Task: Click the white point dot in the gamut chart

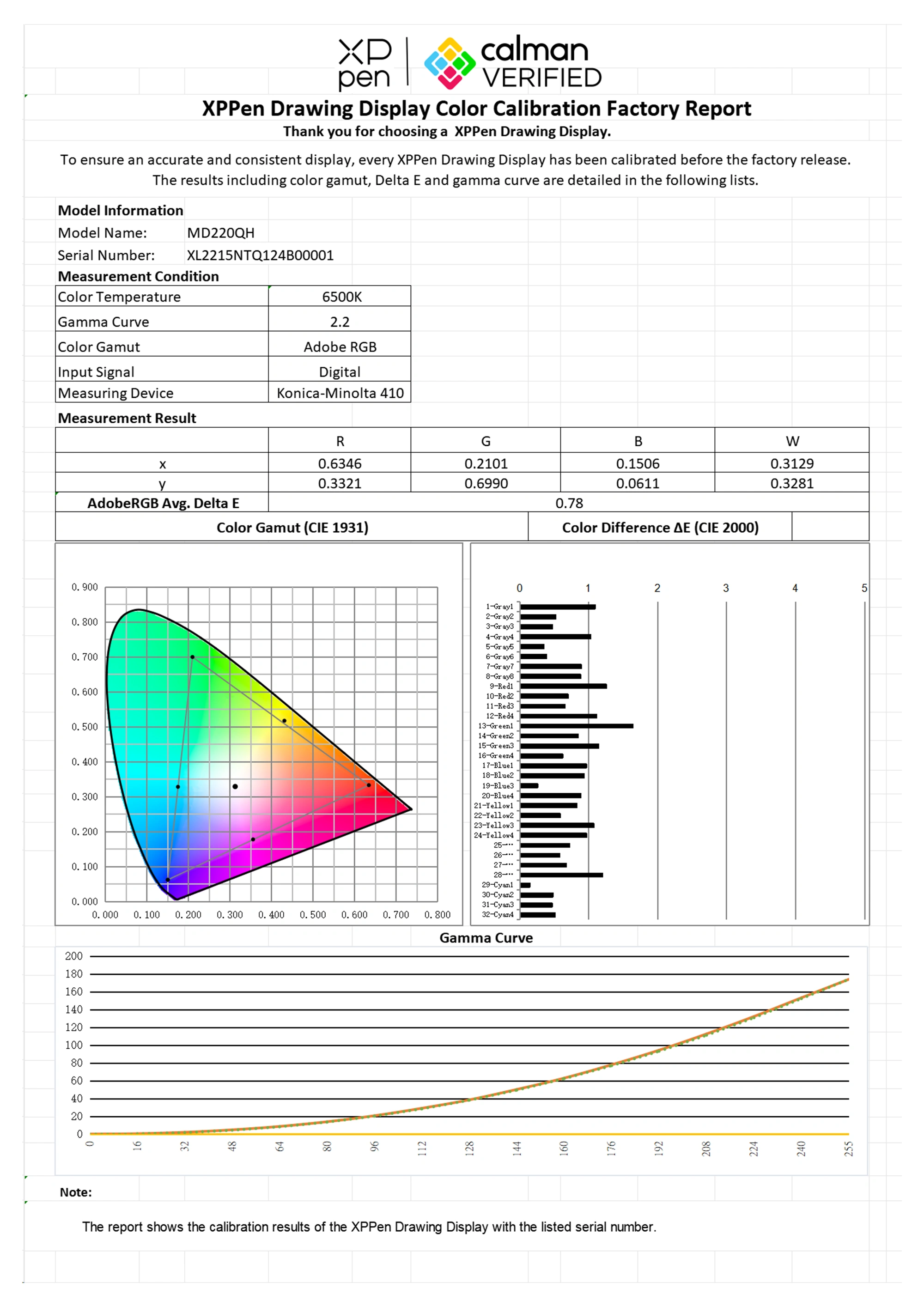Action: [x=235, y=787]
